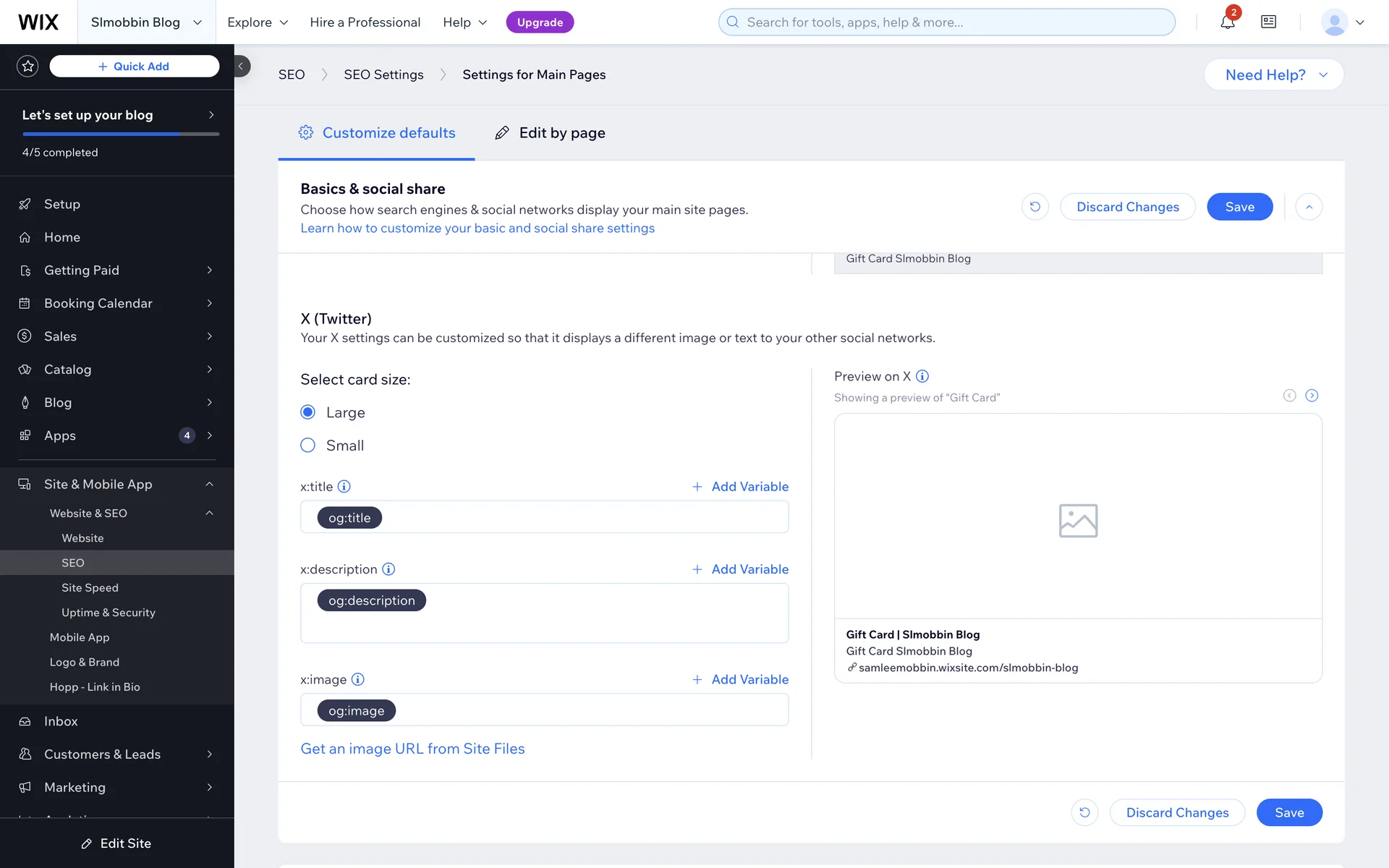
Task: Click the Preview on X info icon
Action: coord(922,376)
